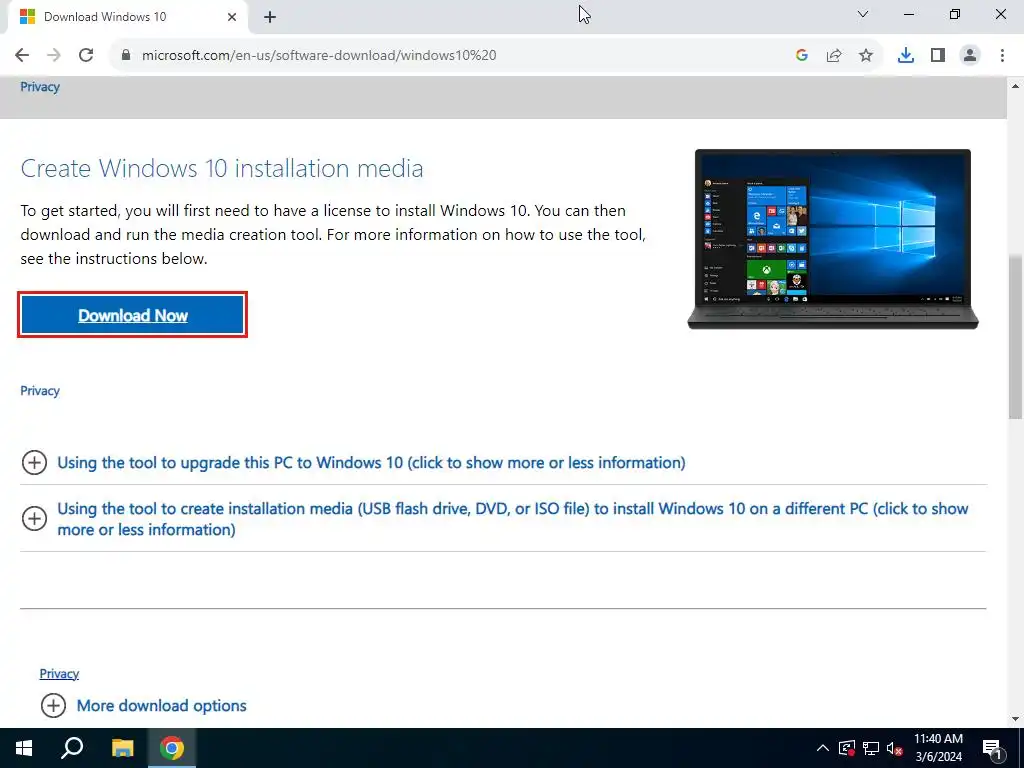
Task: Click the scrollbar down arrow
Action: tap(1015, 718)
